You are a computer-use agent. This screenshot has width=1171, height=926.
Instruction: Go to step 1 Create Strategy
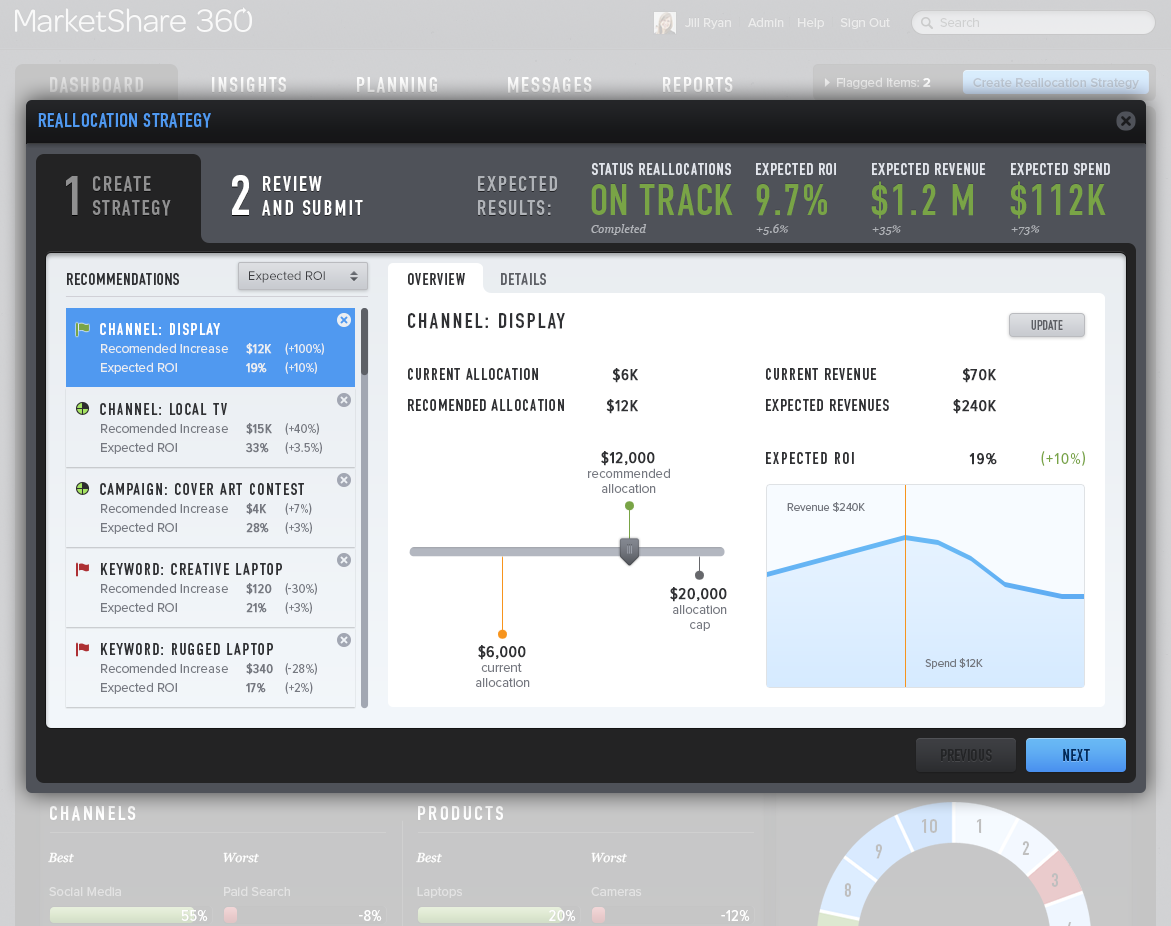tap(119, 196)
